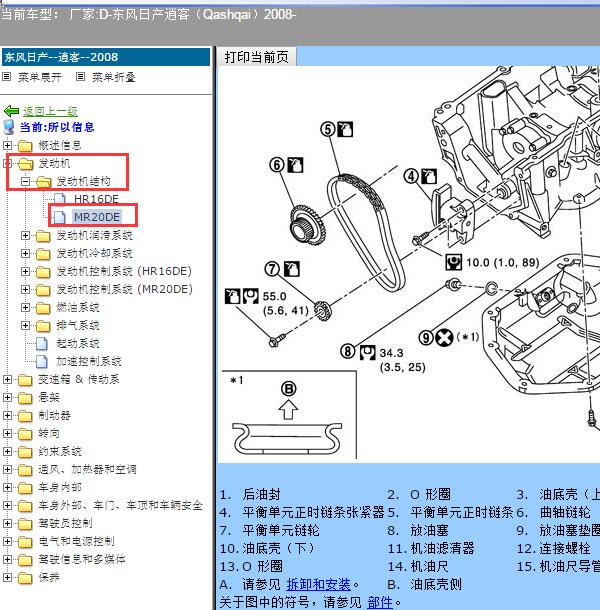This screenshot has height=610, width=600.
Task: Expand 通风、加热器和空调 node
Action: click(x=7, y=469)
